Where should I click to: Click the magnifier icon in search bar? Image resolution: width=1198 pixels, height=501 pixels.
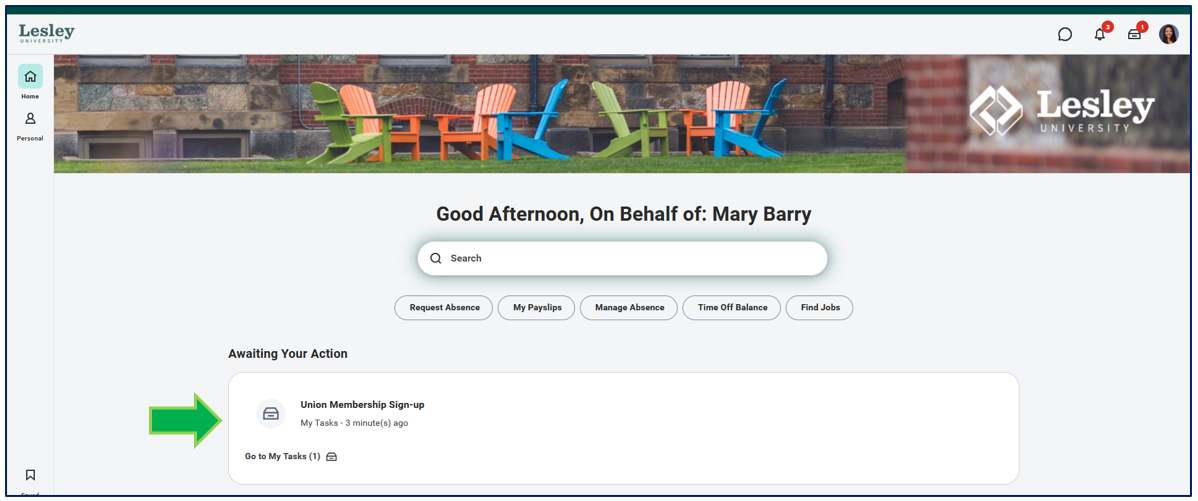click(436, 258)
